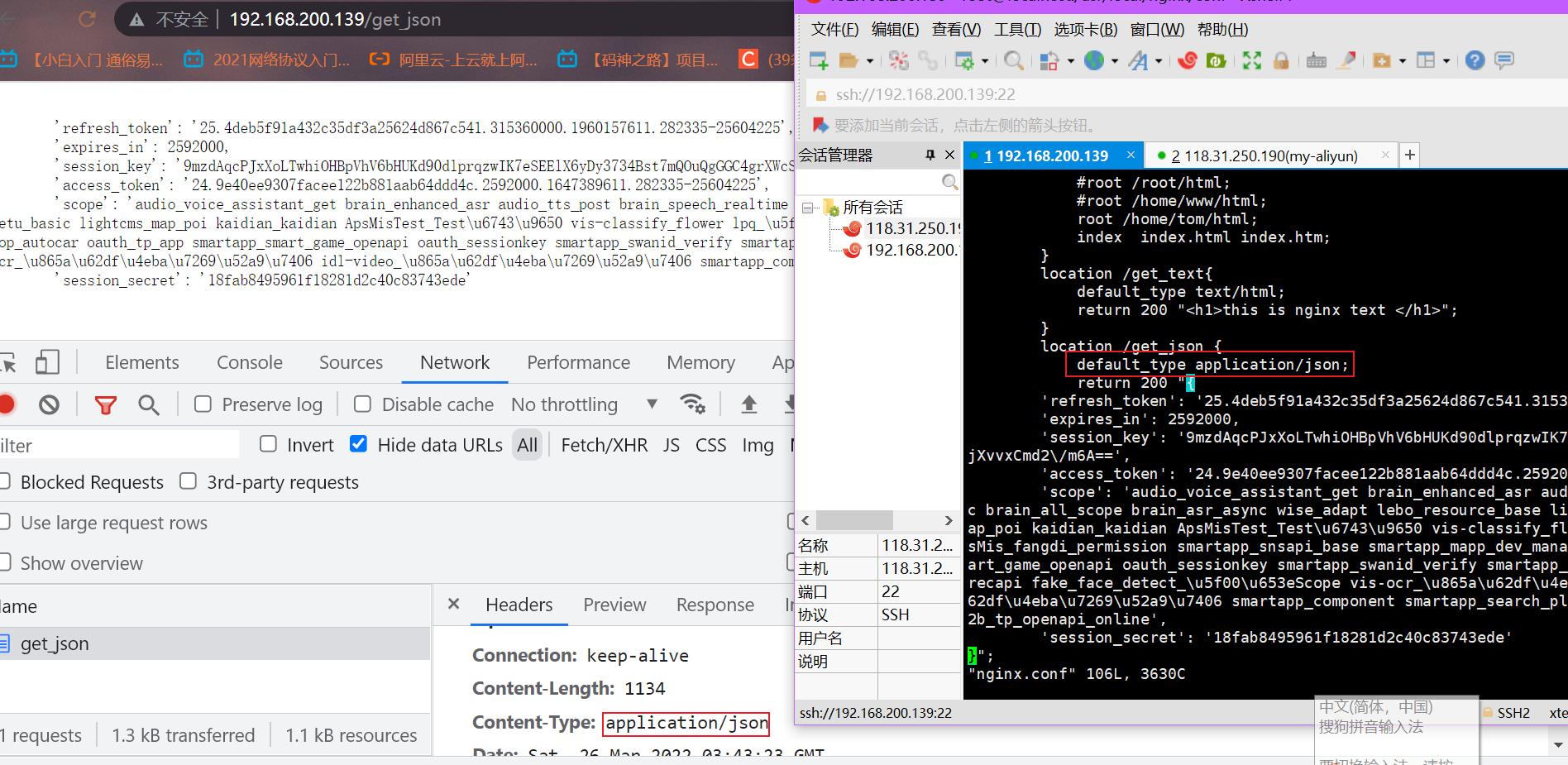Toggle the red network filter funnel
The height and width of the screenshot is (765, 1568).
click(105, 404)
